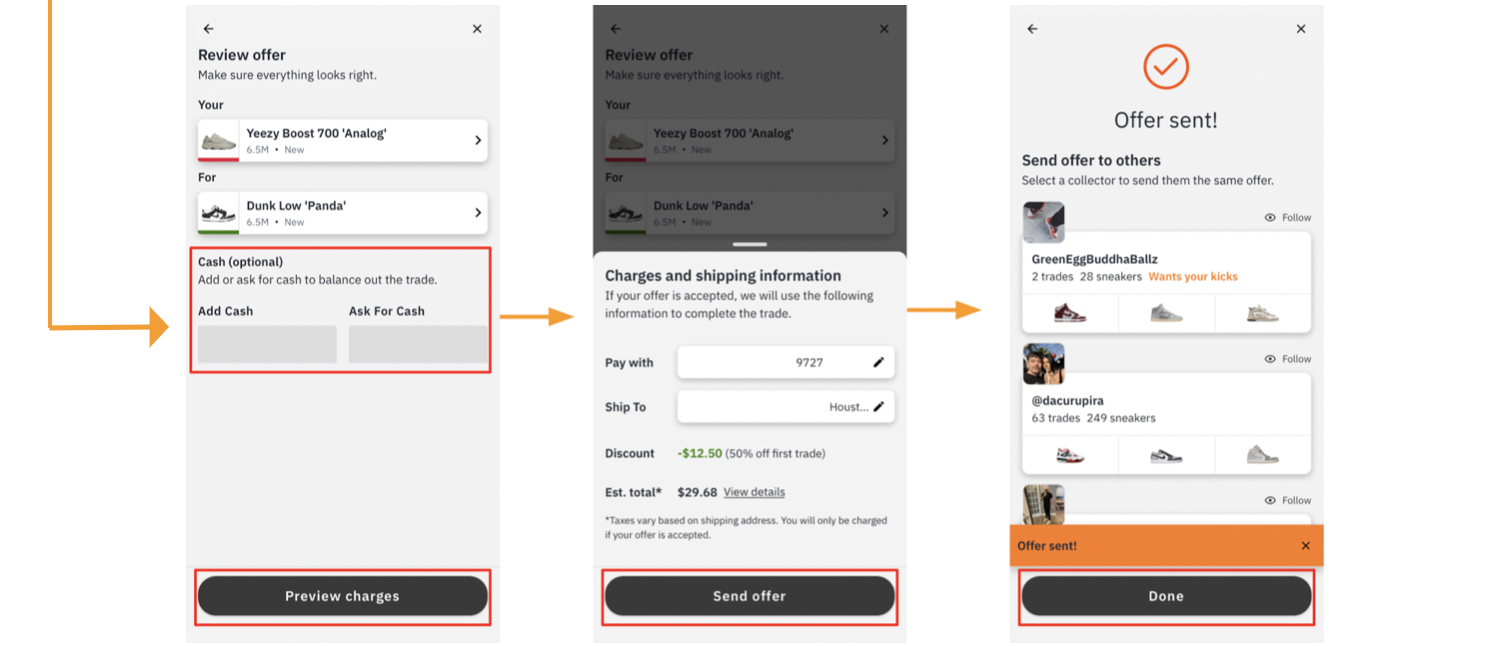The width and height of the screenshot is (1500, 646).
Task: Go back from the Review offer screen
Action: pos(208,29)
